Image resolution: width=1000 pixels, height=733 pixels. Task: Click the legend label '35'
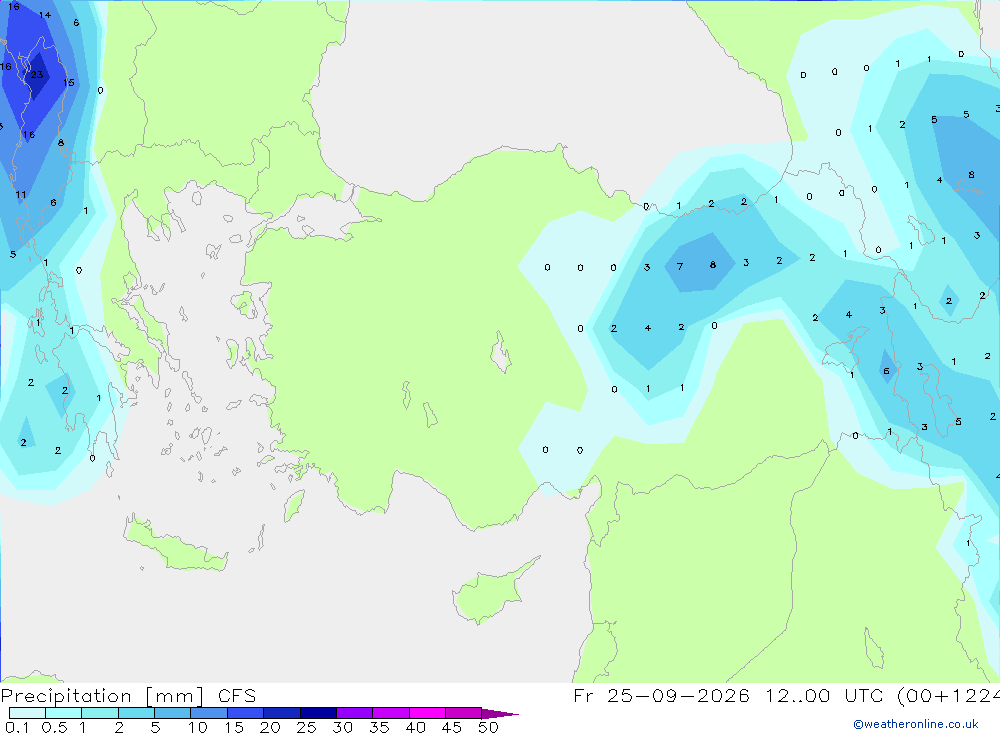(x=379, y=727)
